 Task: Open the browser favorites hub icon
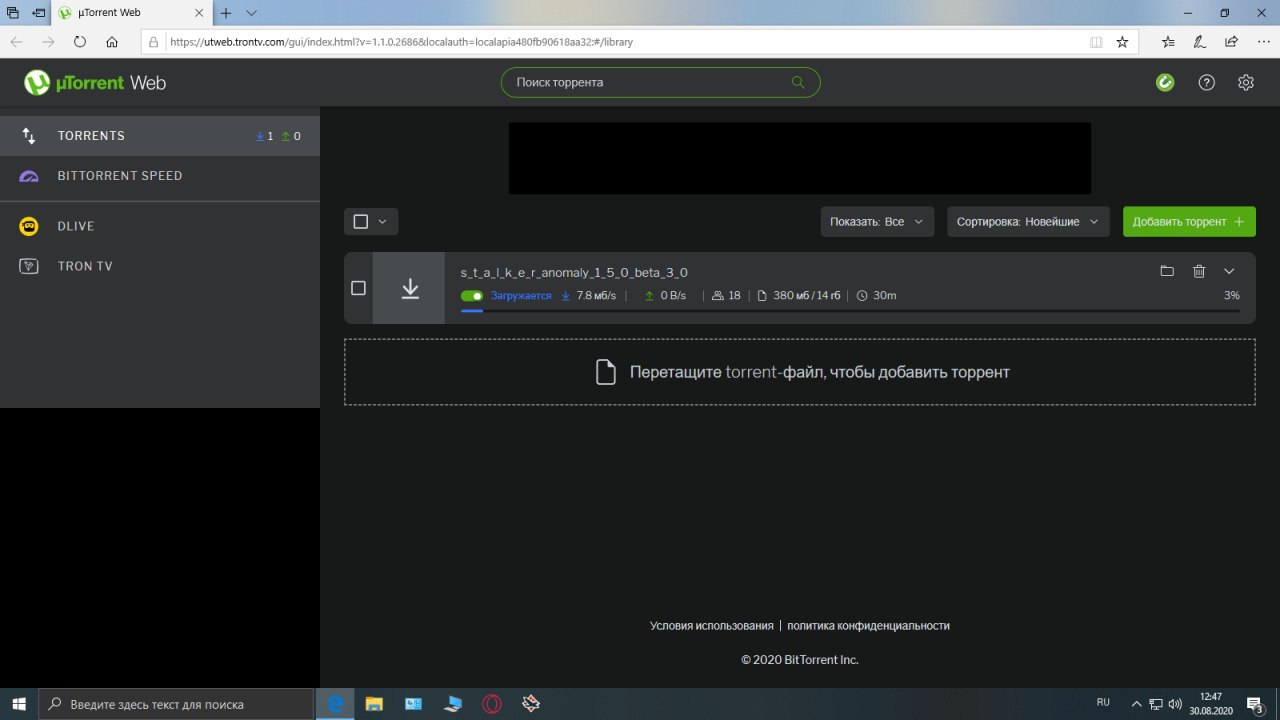point(1168,42)
